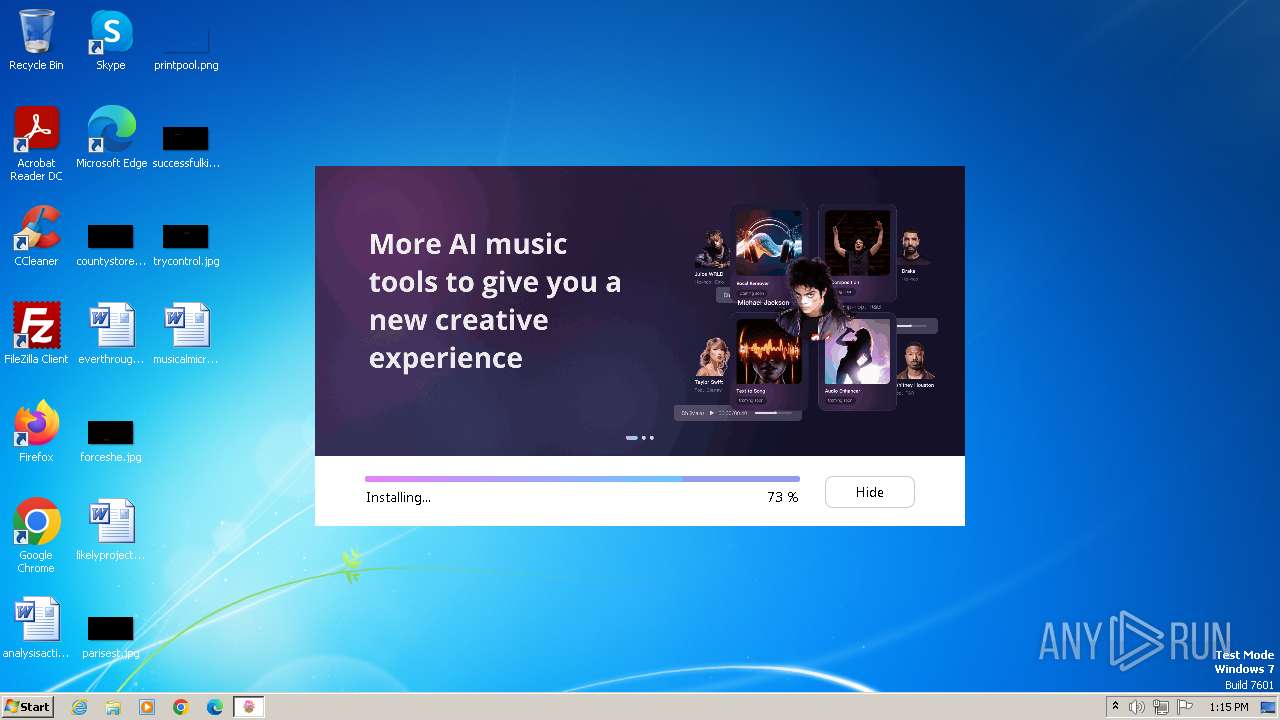Select the CCleaner desktop shortcut

pos(36,236)
